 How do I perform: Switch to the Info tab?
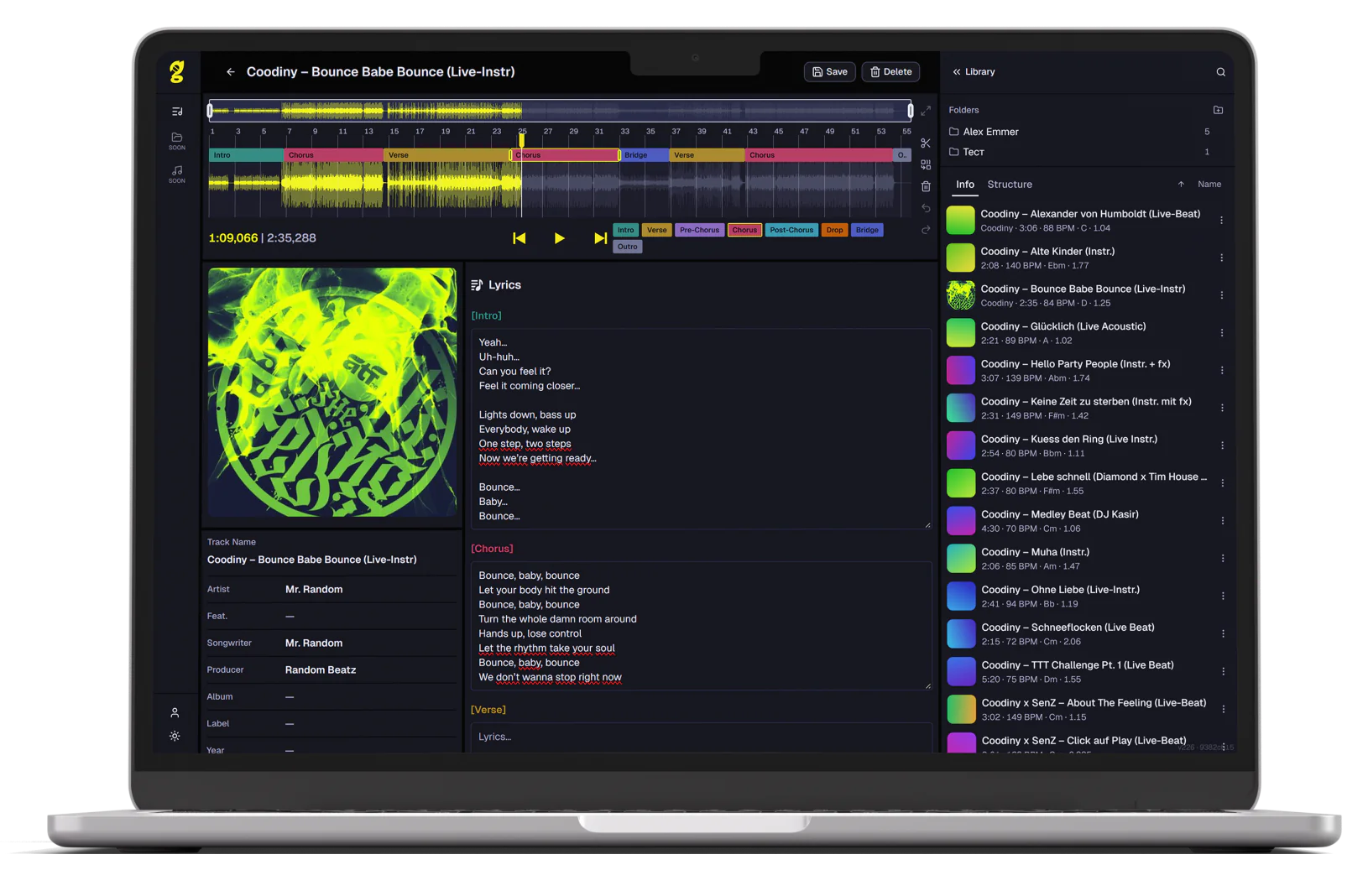(965, 185)
